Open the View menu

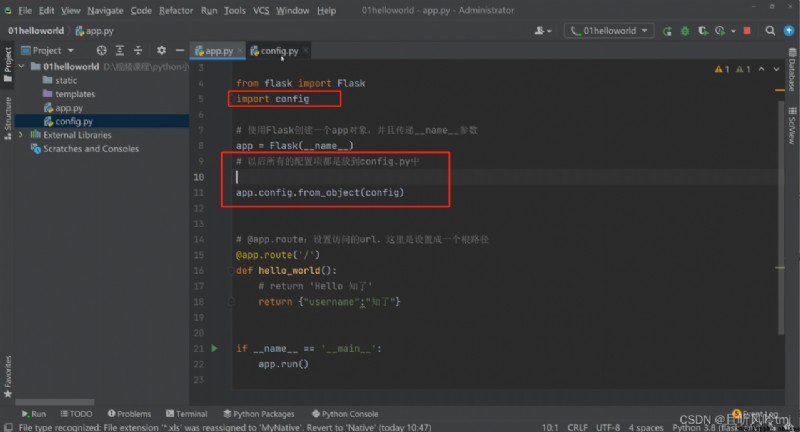tap(70, 10)
